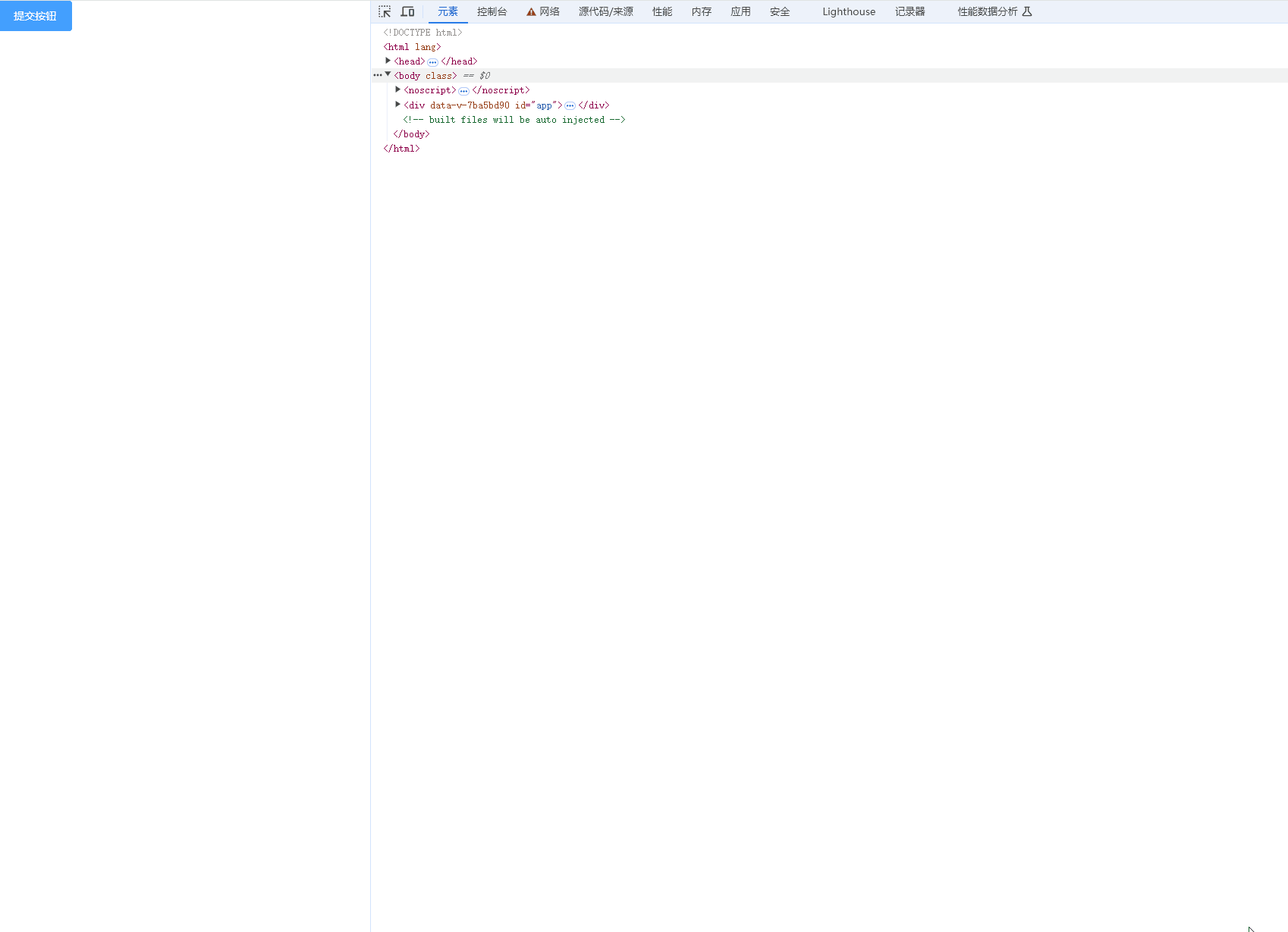Click the warning icon beside 网络
This screenshot has height=932, width=1288.
point(531,12)
